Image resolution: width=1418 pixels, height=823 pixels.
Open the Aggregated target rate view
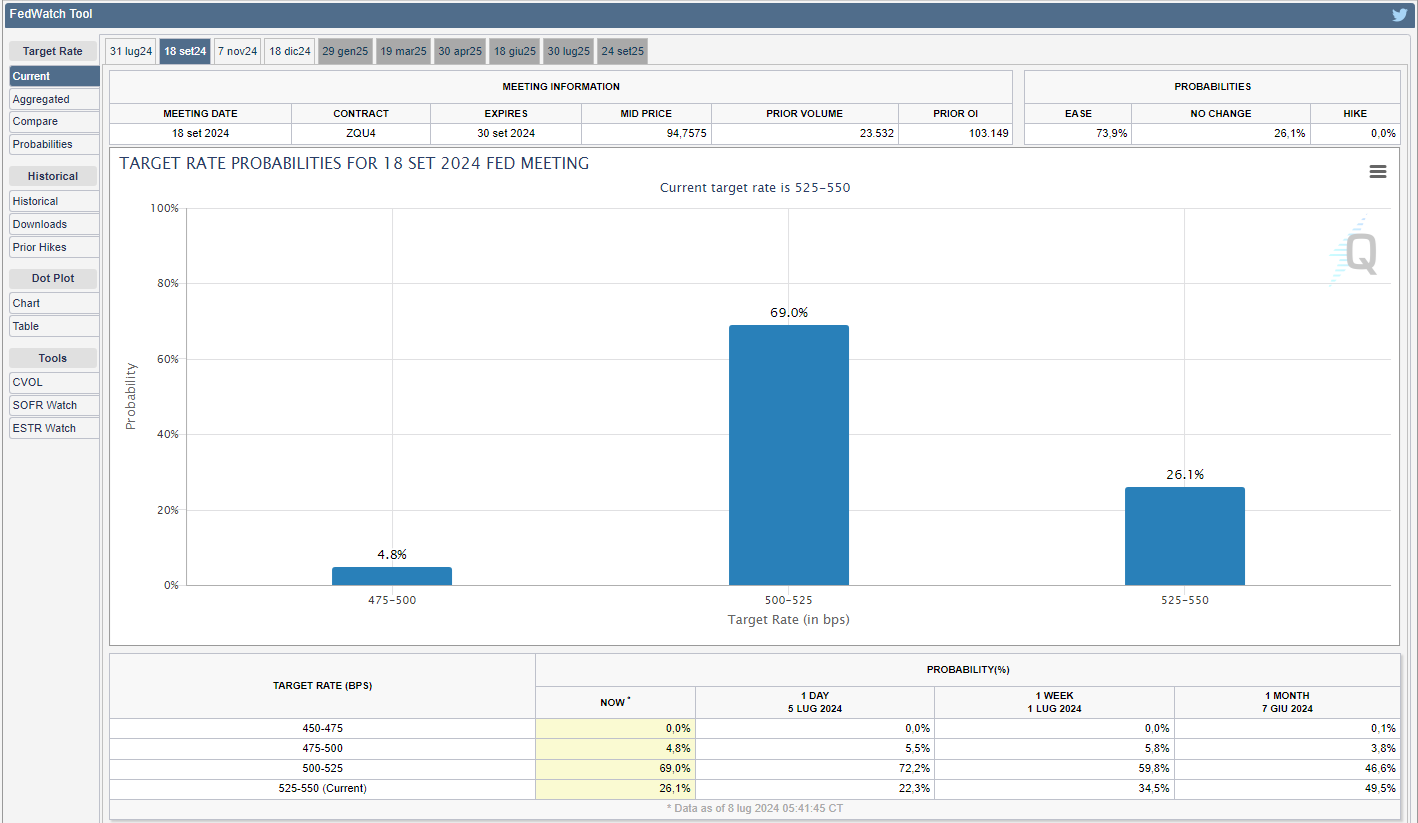point(54,99)
